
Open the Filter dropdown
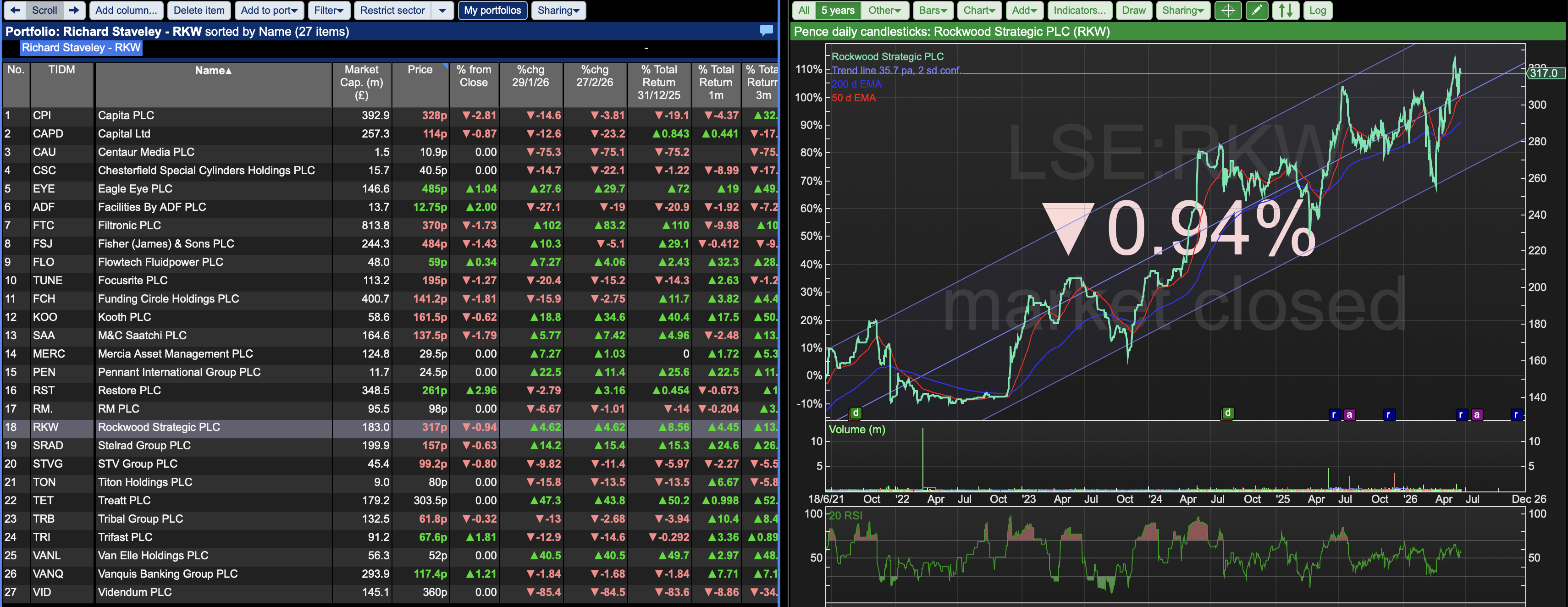click(x=329, y=11)
